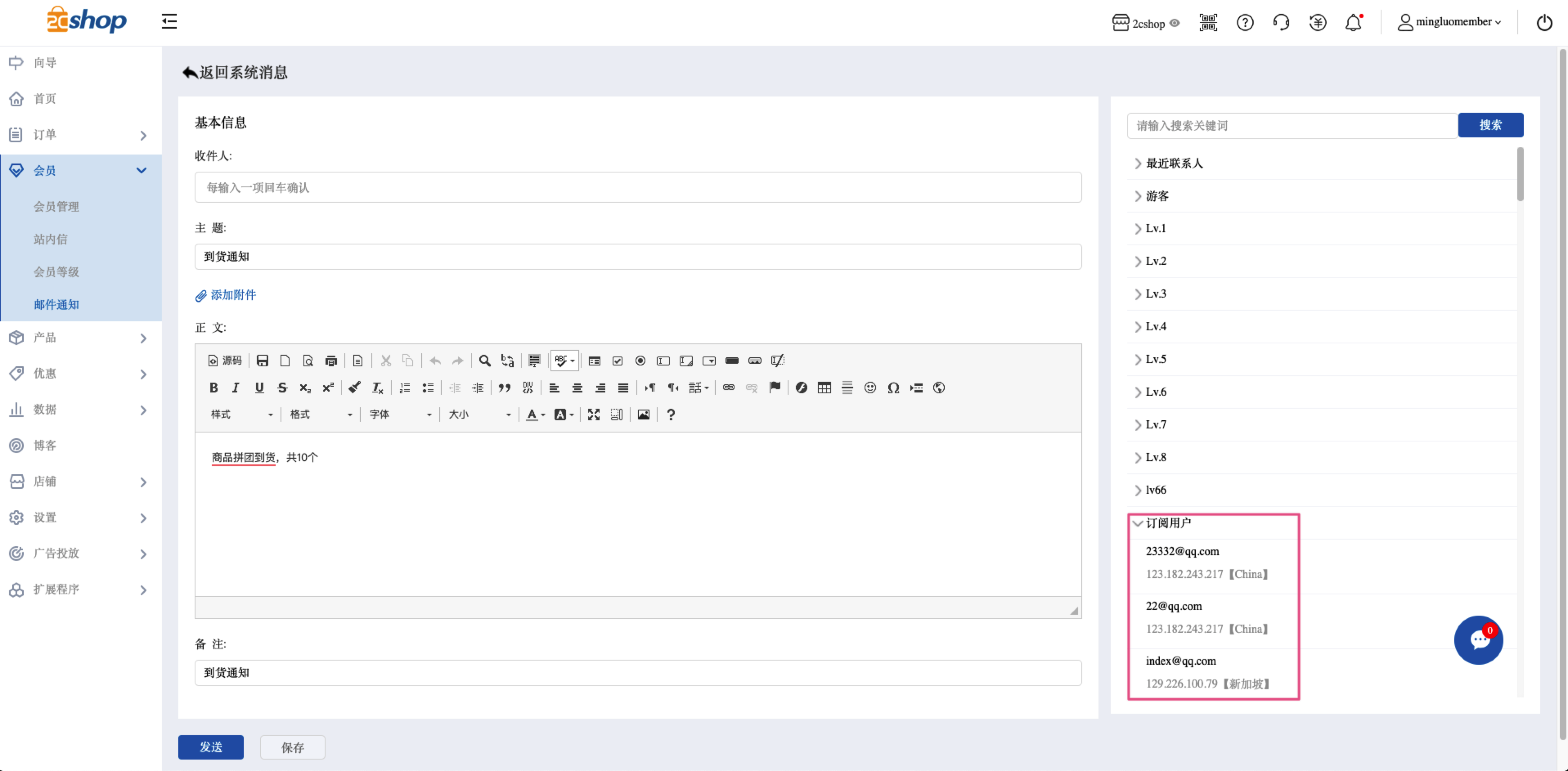
Task: Open help question icon in header
Action: [x=1245, y=22]
